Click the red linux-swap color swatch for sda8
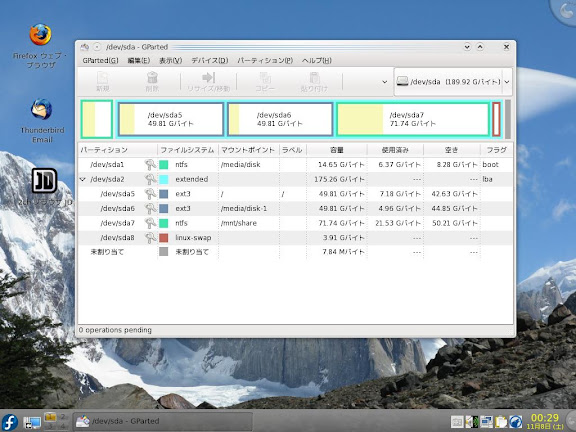This screenshot has width=576, height=432. [164, 238]
